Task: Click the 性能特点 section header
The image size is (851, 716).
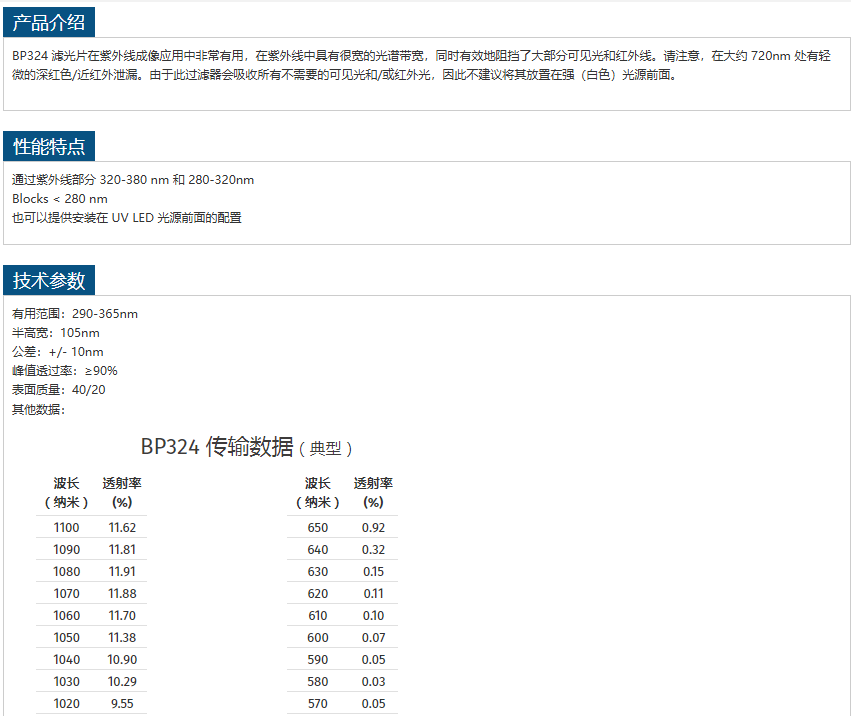Action: click(x=49, y=147)
